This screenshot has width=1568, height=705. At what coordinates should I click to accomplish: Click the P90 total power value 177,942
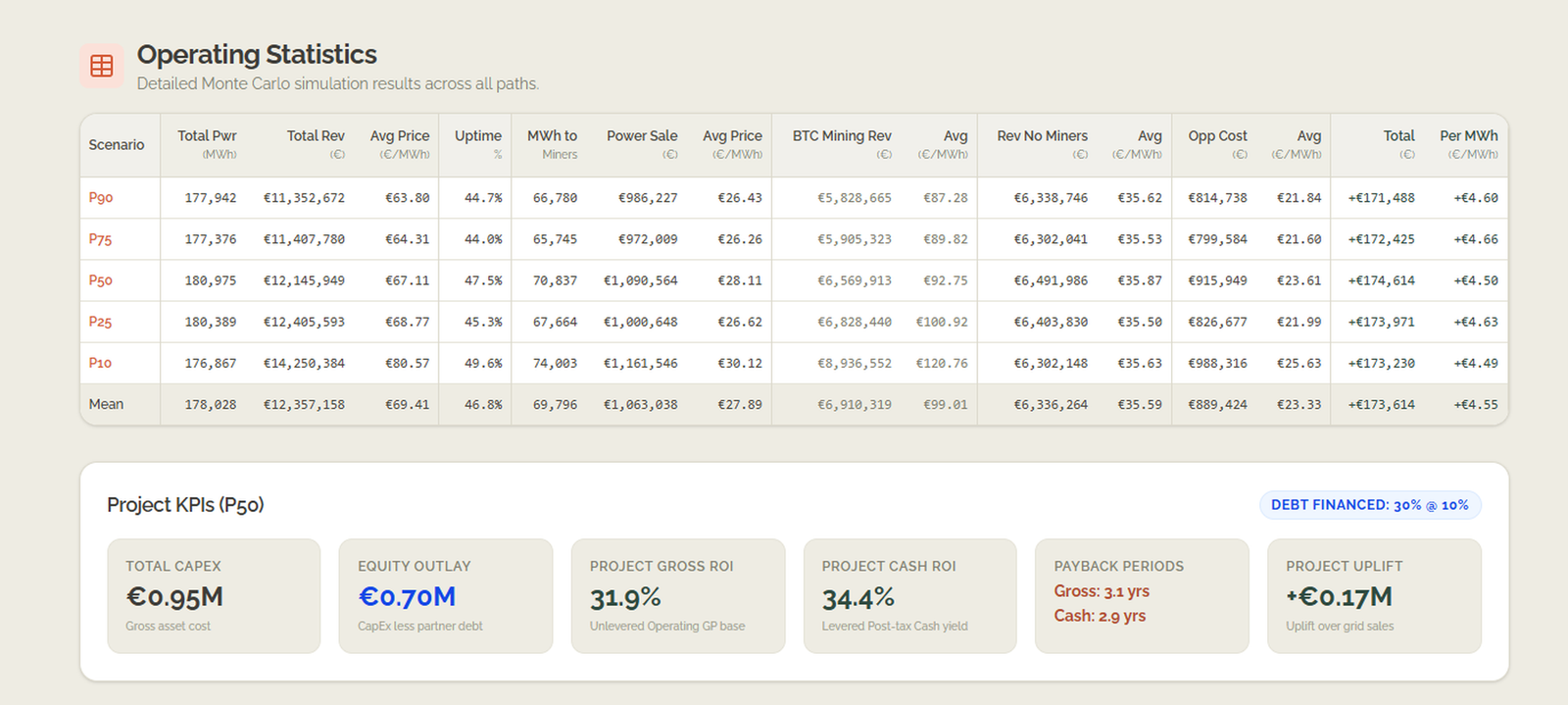click(x=211, y=198)
